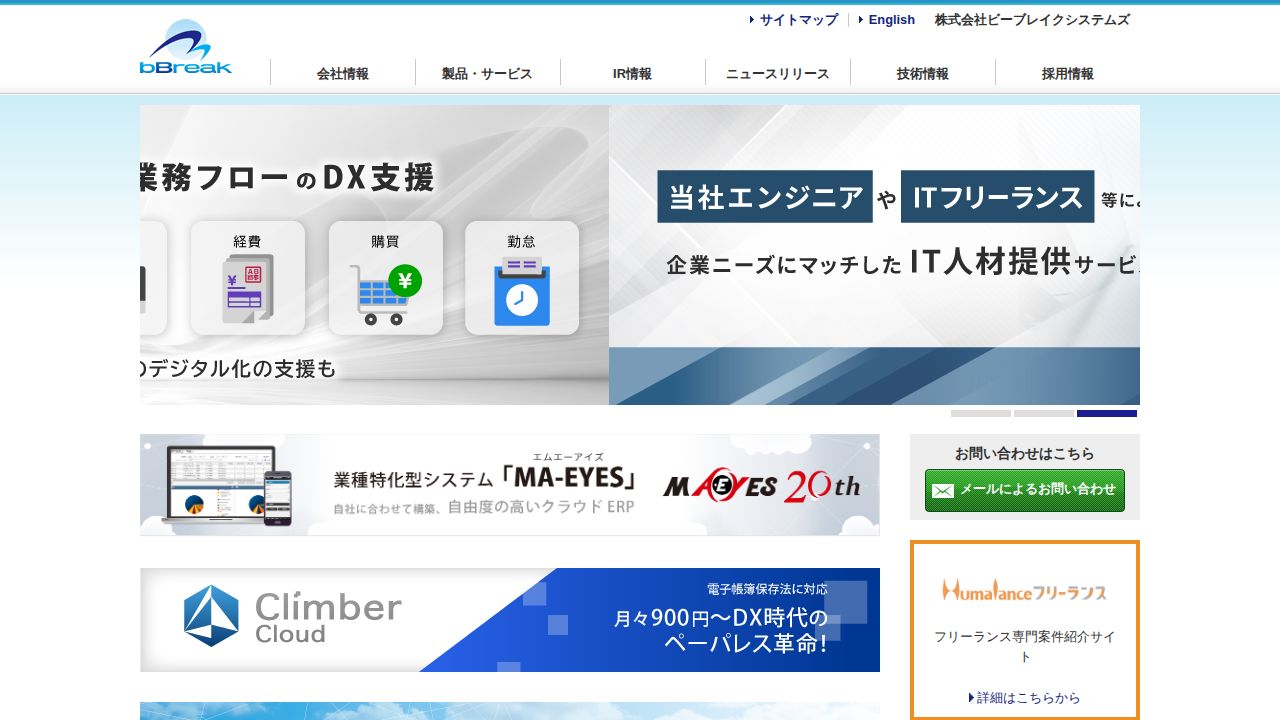Click the メールによるお問い合わせ button
Viewport: 1280px width, 720px height.
point(1025,490)
